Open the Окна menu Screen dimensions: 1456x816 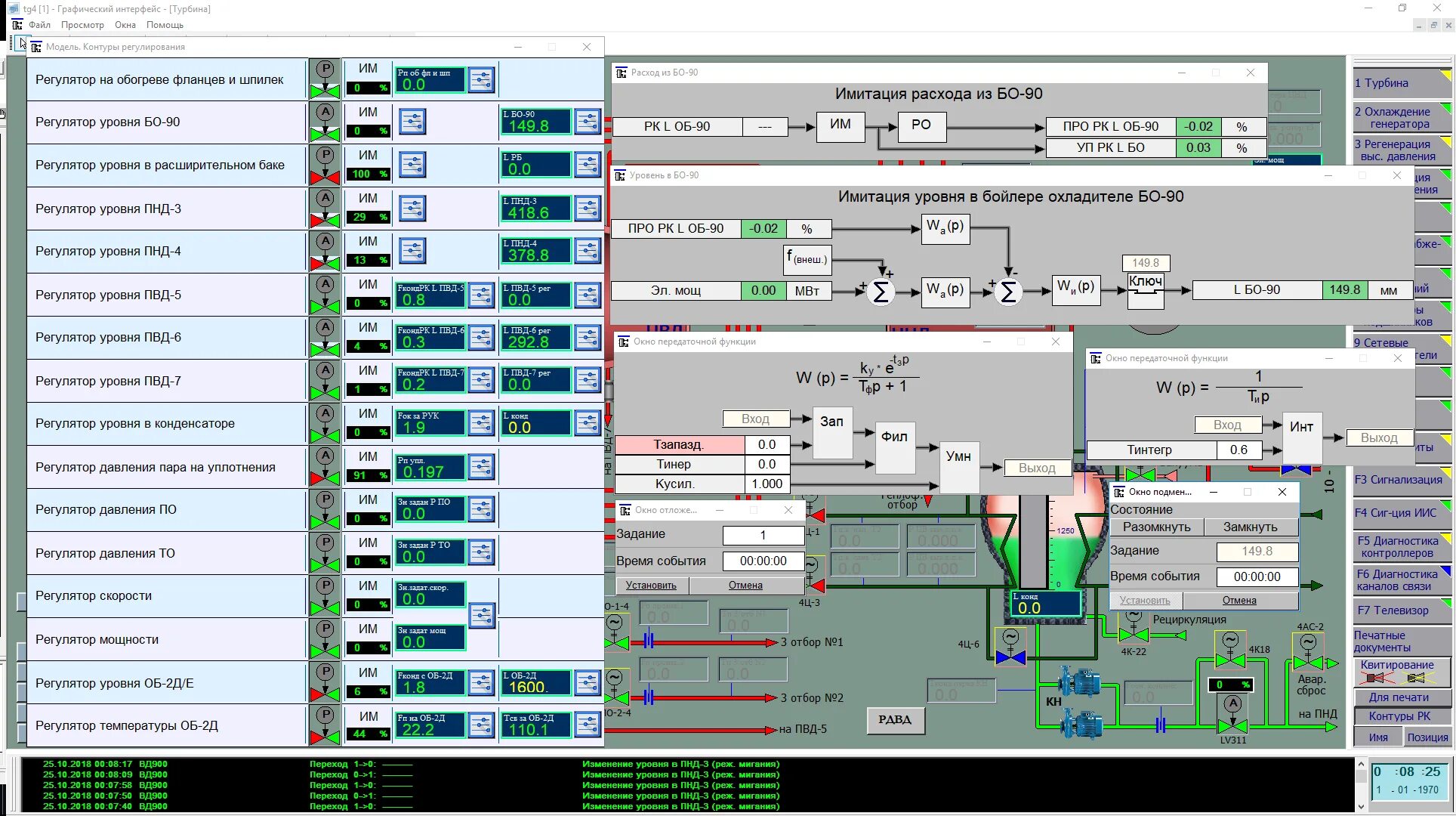click(x=125, y=25)
